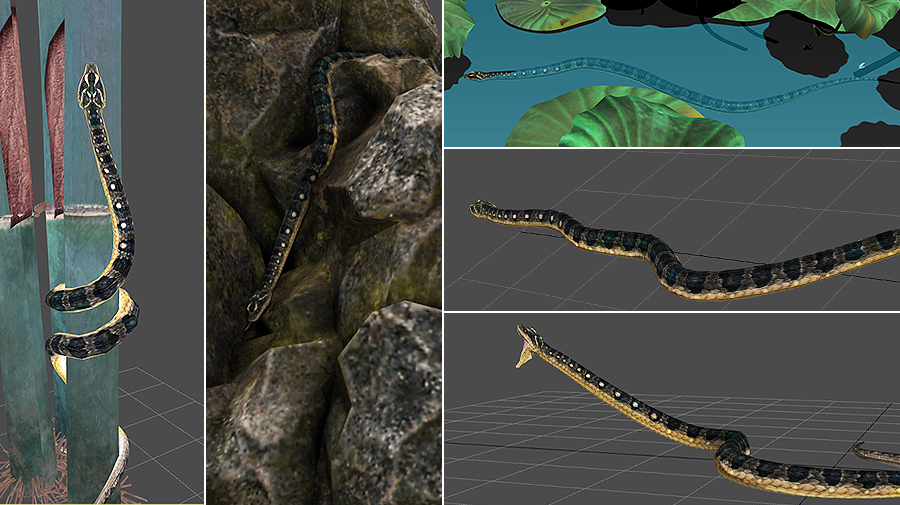The image size is (900, 505).
Task: Click the striking snake's open mouth
Action: tap(523, 350)
